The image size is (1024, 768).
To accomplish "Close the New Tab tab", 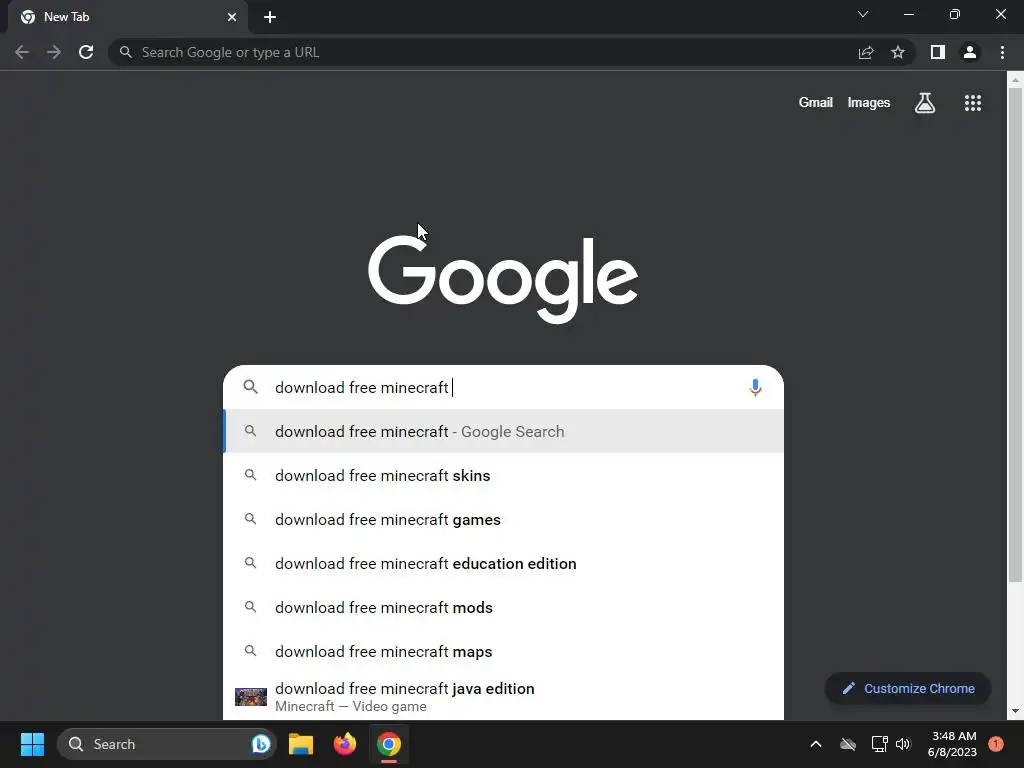I will click(x=232, y=17).
